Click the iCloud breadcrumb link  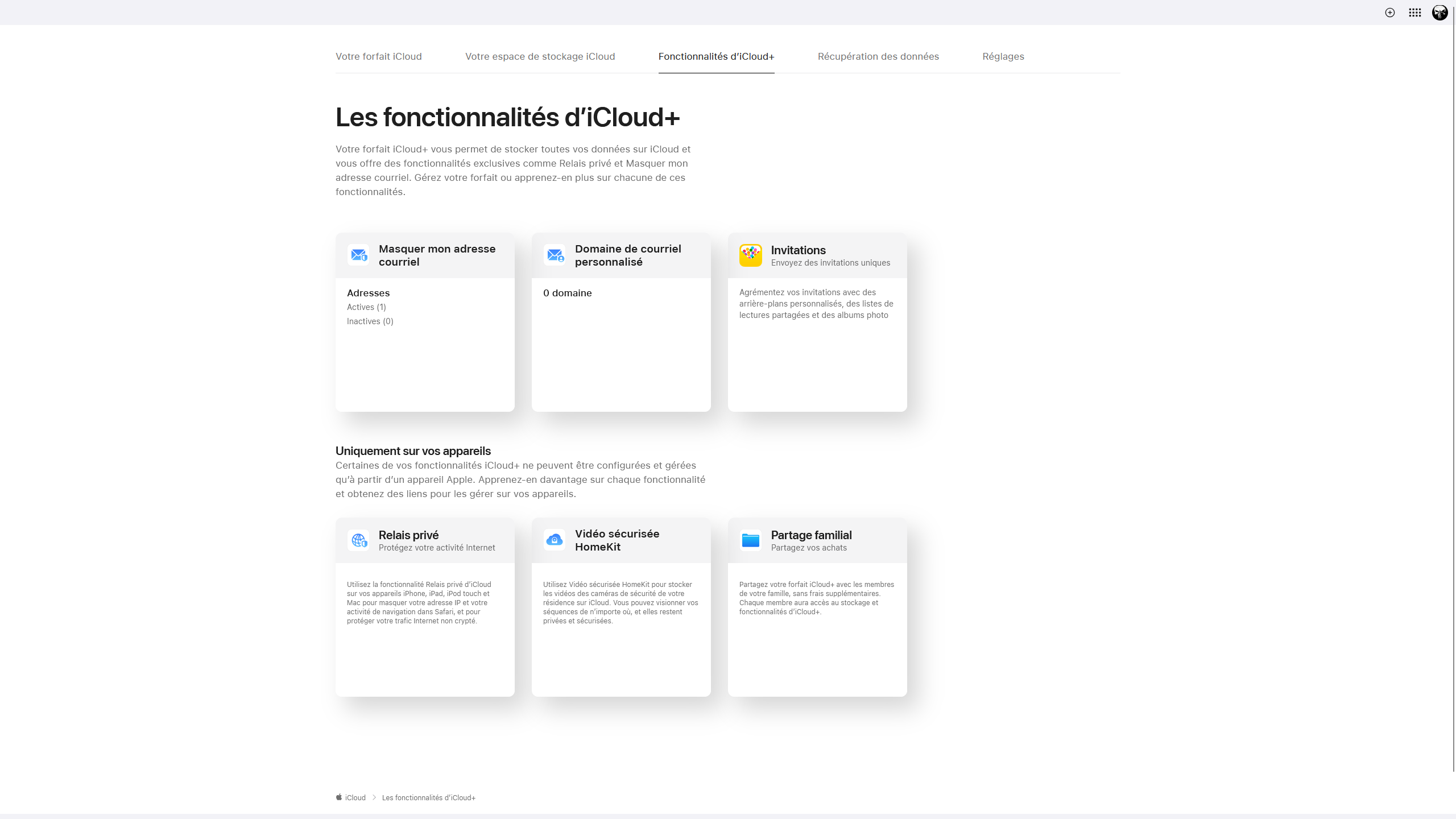pyautogui.click(x=355, y=797)
